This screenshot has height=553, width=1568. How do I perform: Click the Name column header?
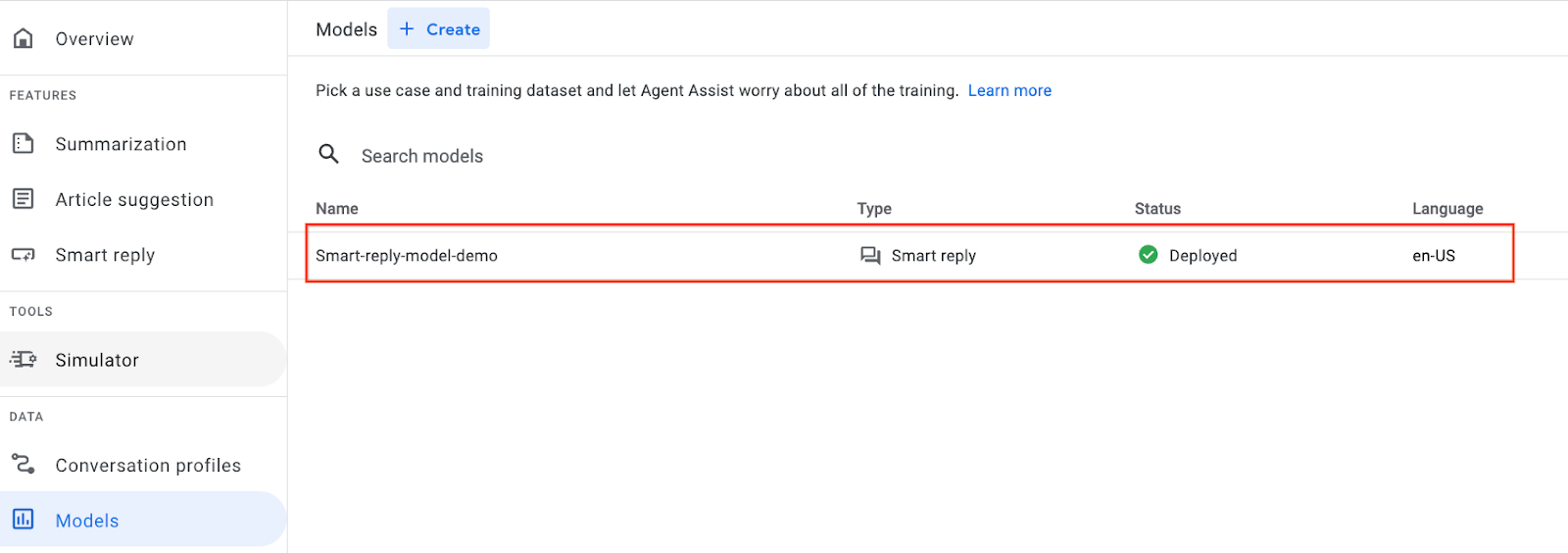tap(337, 209)
